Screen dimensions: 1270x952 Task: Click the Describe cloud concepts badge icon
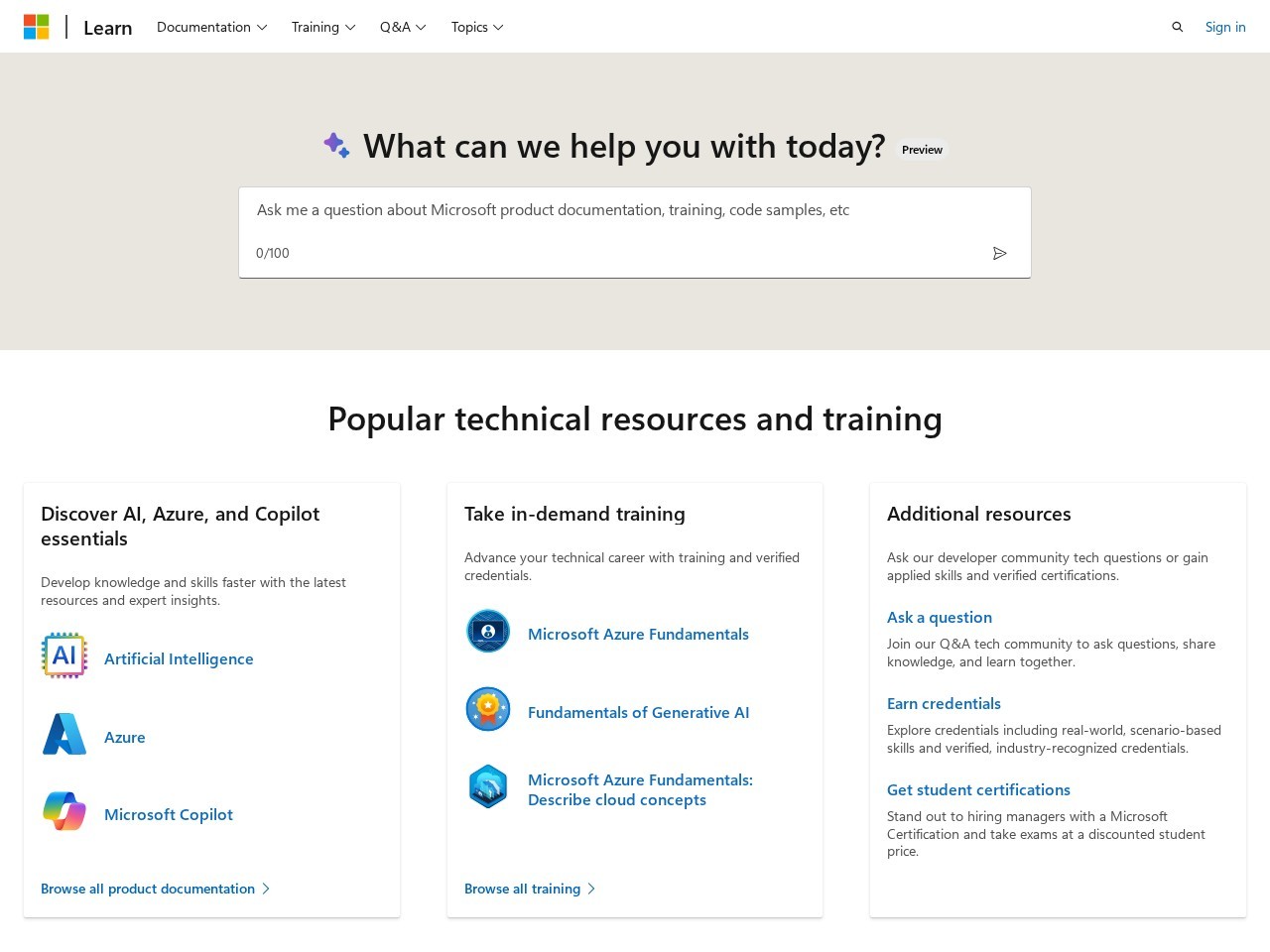(x=487, y=785)
